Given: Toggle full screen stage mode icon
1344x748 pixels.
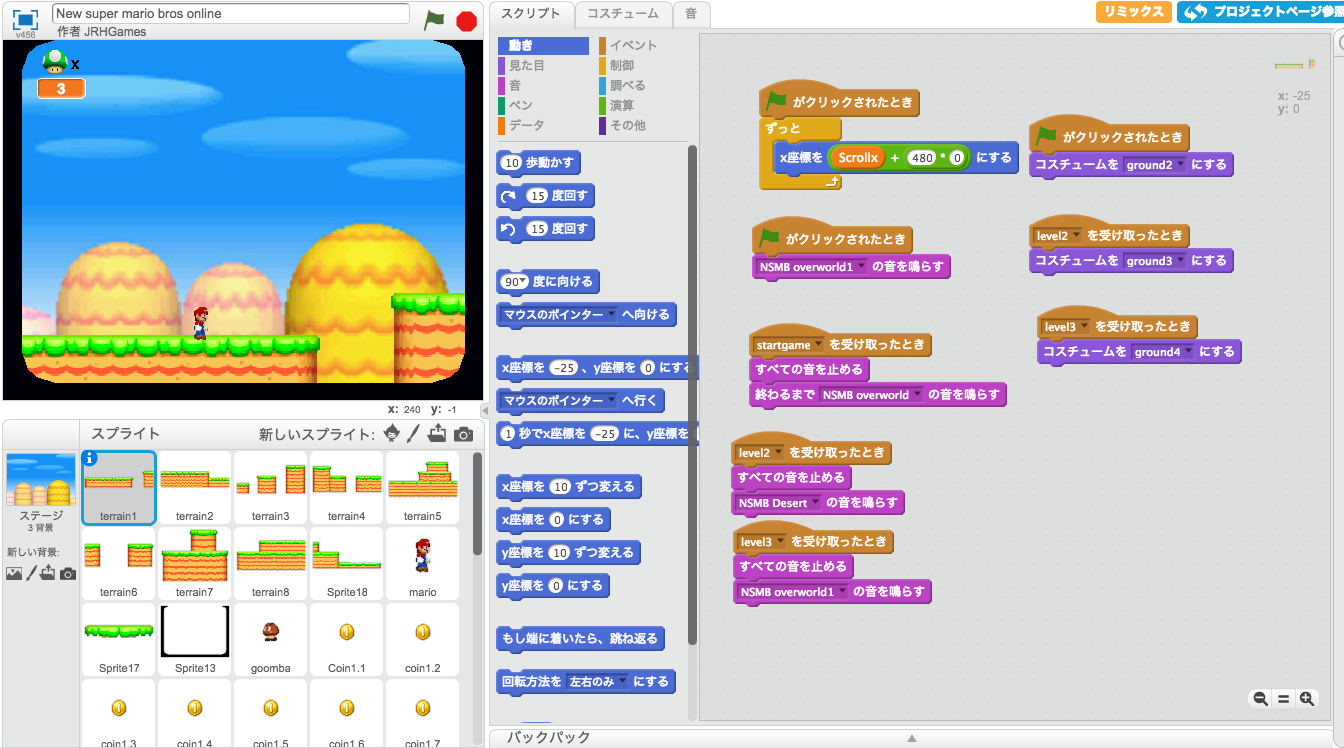Looking at the screenshot, I should point(25,19).
